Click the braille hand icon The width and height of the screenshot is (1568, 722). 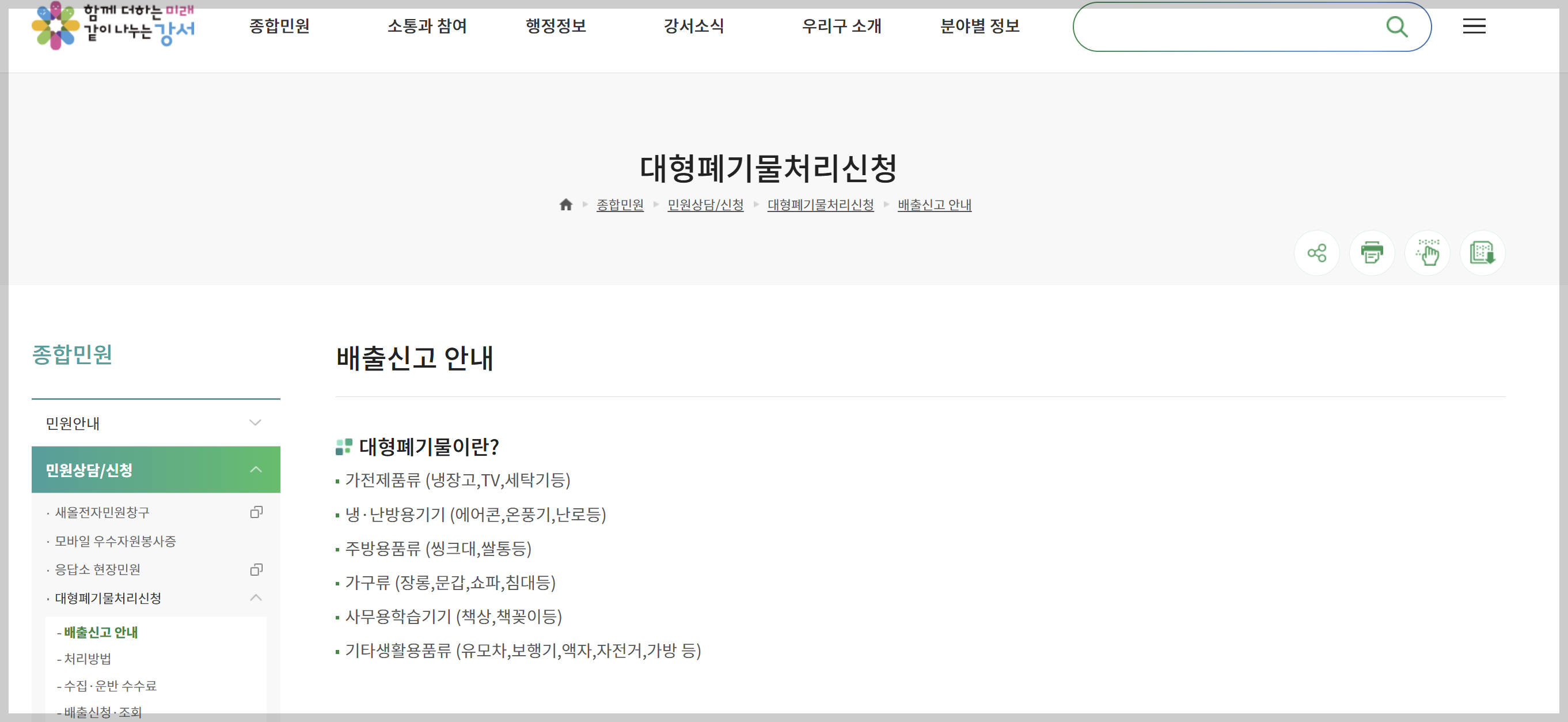1427,253
